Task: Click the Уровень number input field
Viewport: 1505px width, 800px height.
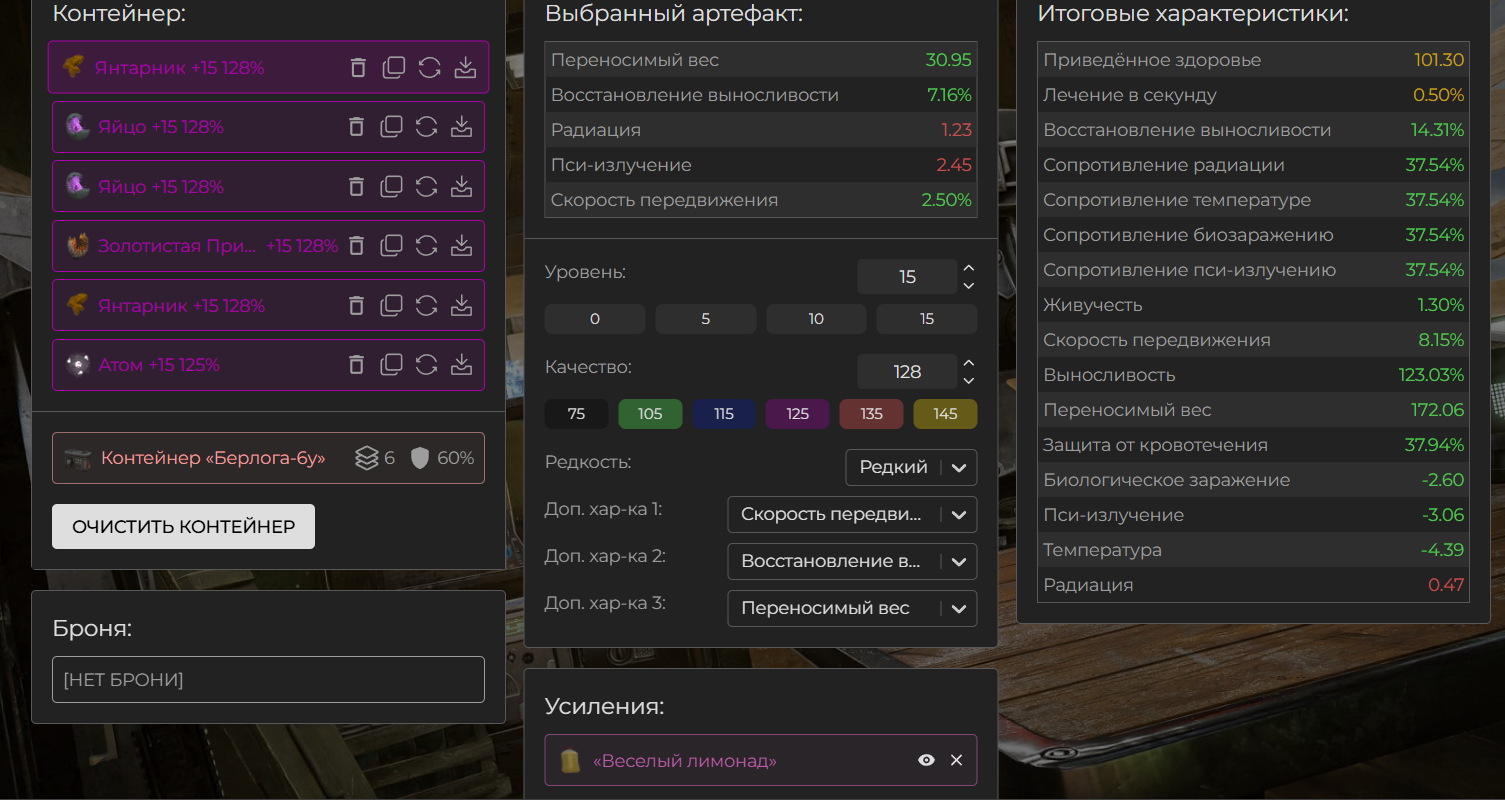Action: click(907, 277)
